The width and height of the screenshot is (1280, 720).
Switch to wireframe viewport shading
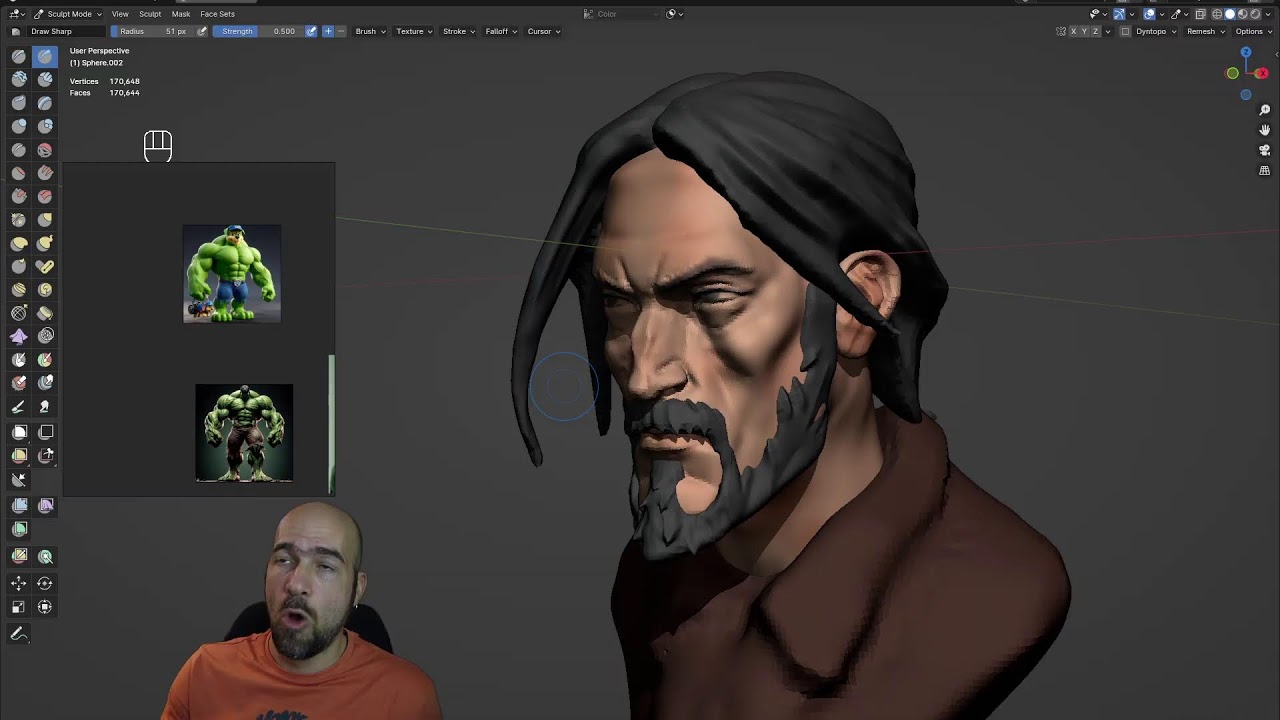coord(1217,14)
